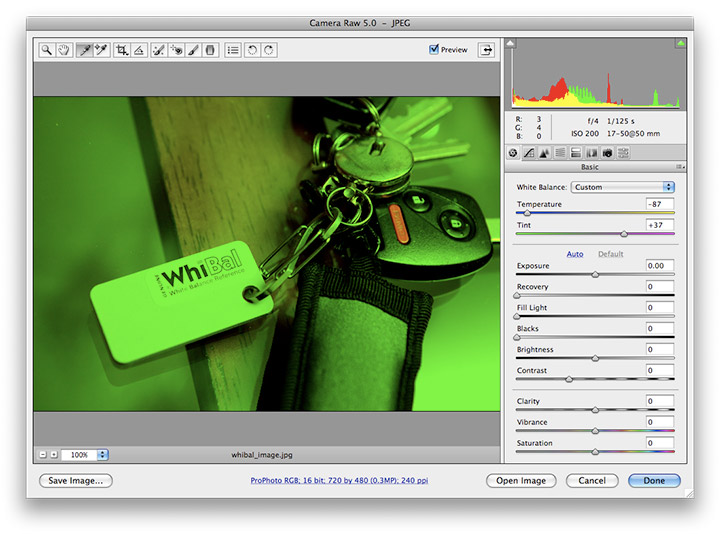Switch to the Lens Corrections tab
The width and height of the screenshot is (720, 534).
(x=592, y=153)
